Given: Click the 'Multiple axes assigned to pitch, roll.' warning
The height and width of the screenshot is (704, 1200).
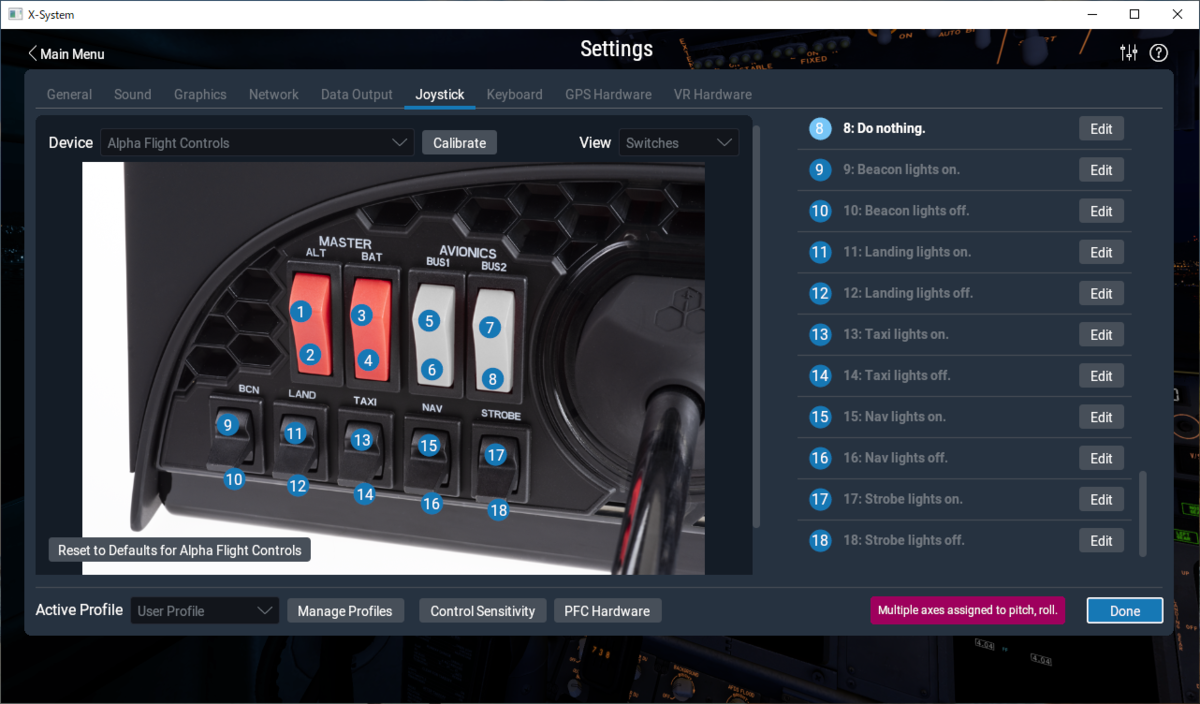Looking at the screenshot, I should coord(967,610).
